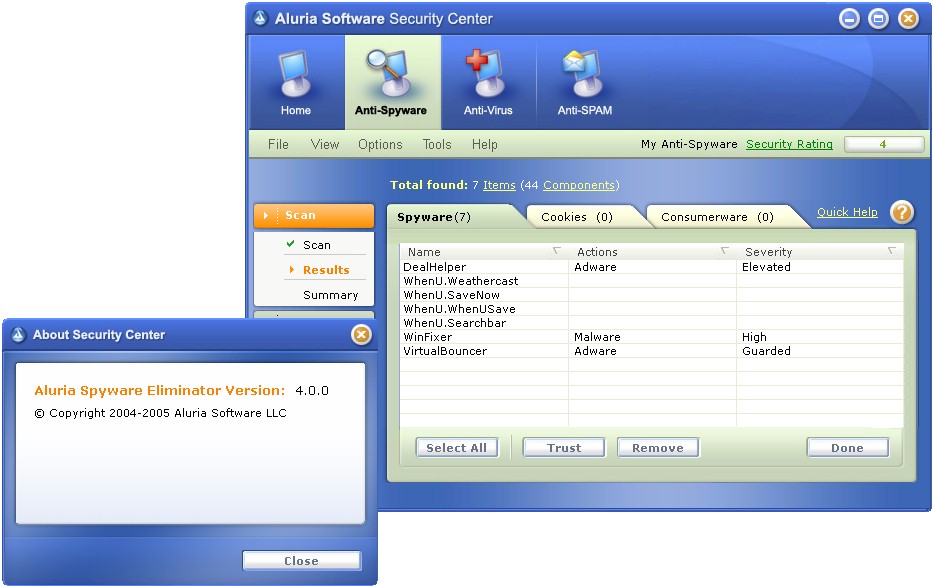Click the Aluria logo in the main title bar
933x586 pixels.
pyautogui.click(x=260, y=18)
